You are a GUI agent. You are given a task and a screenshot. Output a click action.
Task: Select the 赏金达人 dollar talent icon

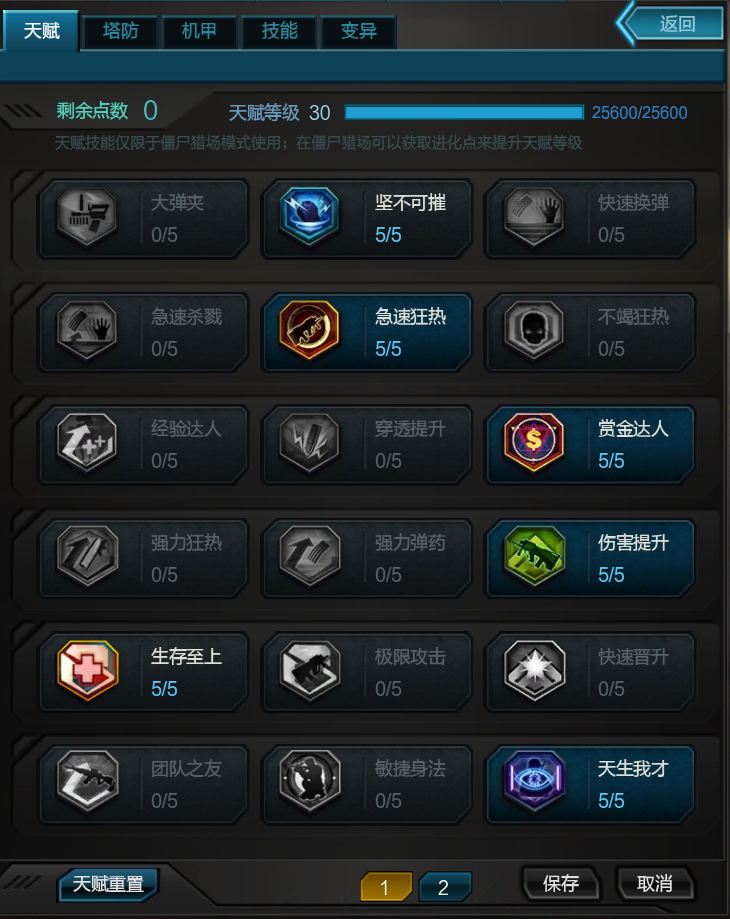click(533, 443)
